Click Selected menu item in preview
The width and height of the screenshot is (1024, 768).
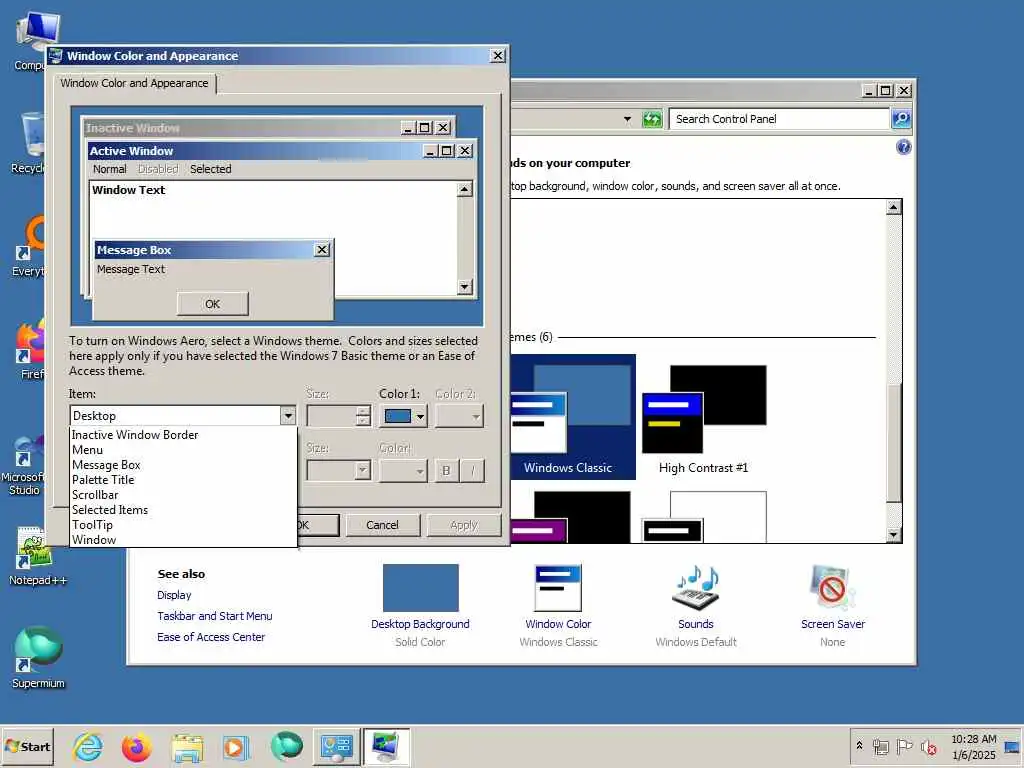pyautogui.click(x=210, y=169)
